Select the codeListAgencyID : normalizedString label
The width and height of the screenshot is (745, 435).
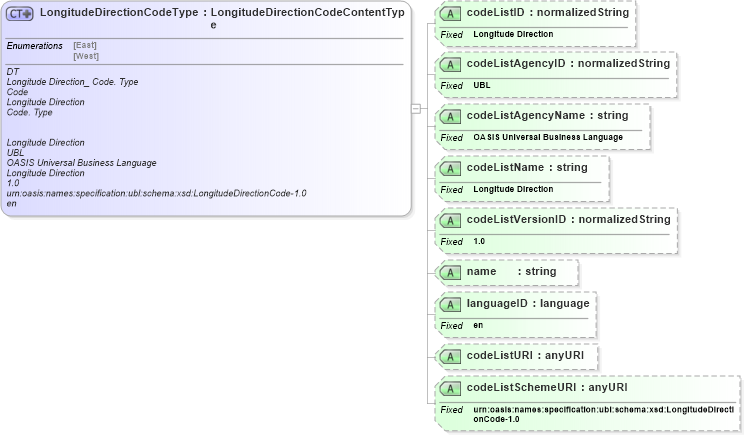[568, 63]
